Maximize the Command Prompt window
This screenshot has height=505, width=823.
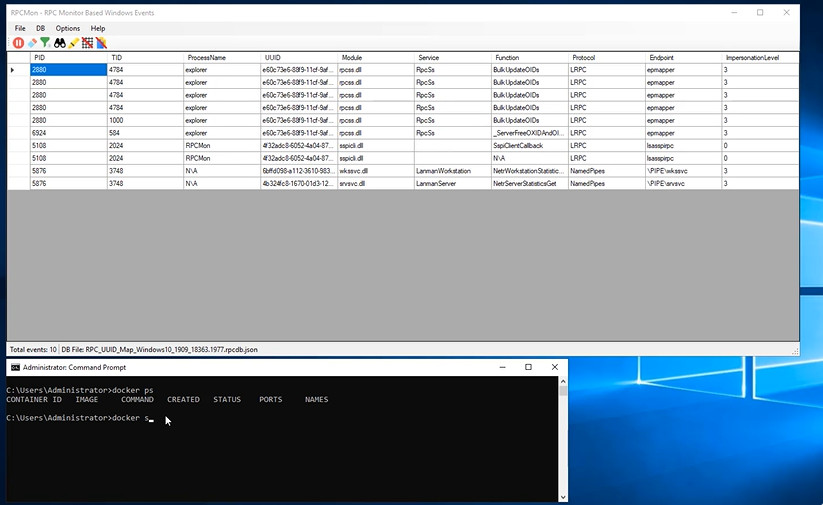[529, 367]
